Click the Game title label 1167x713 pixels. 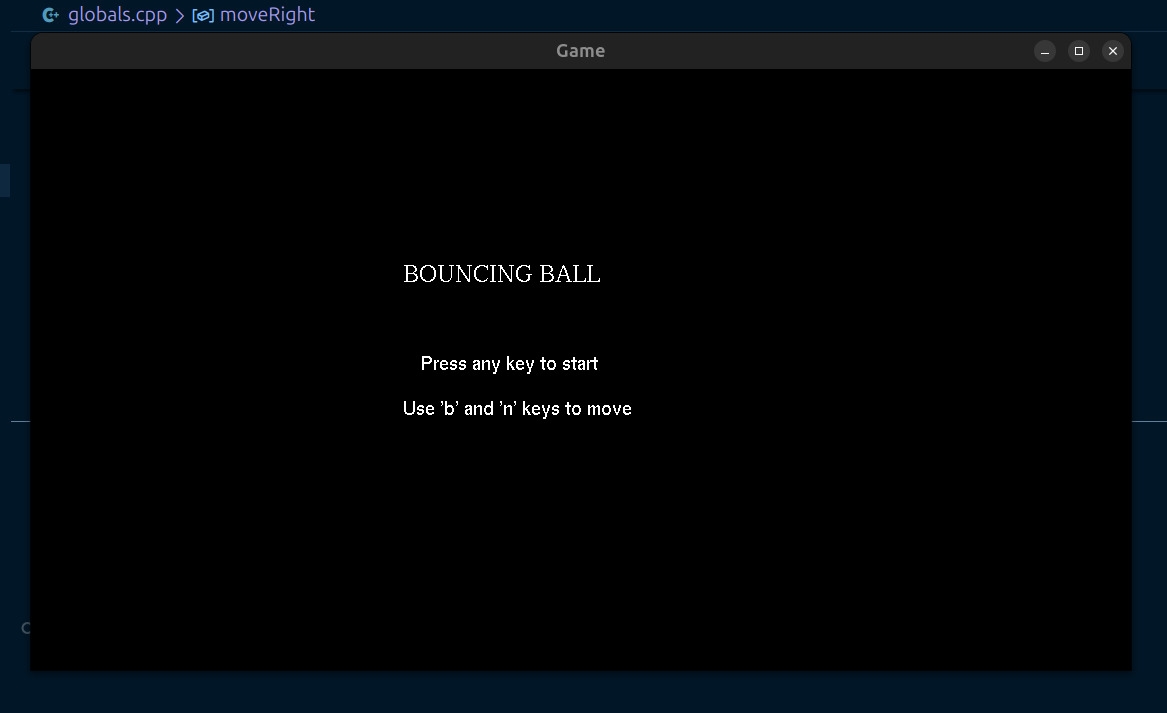pyautogui.click(x=580, y=50)
